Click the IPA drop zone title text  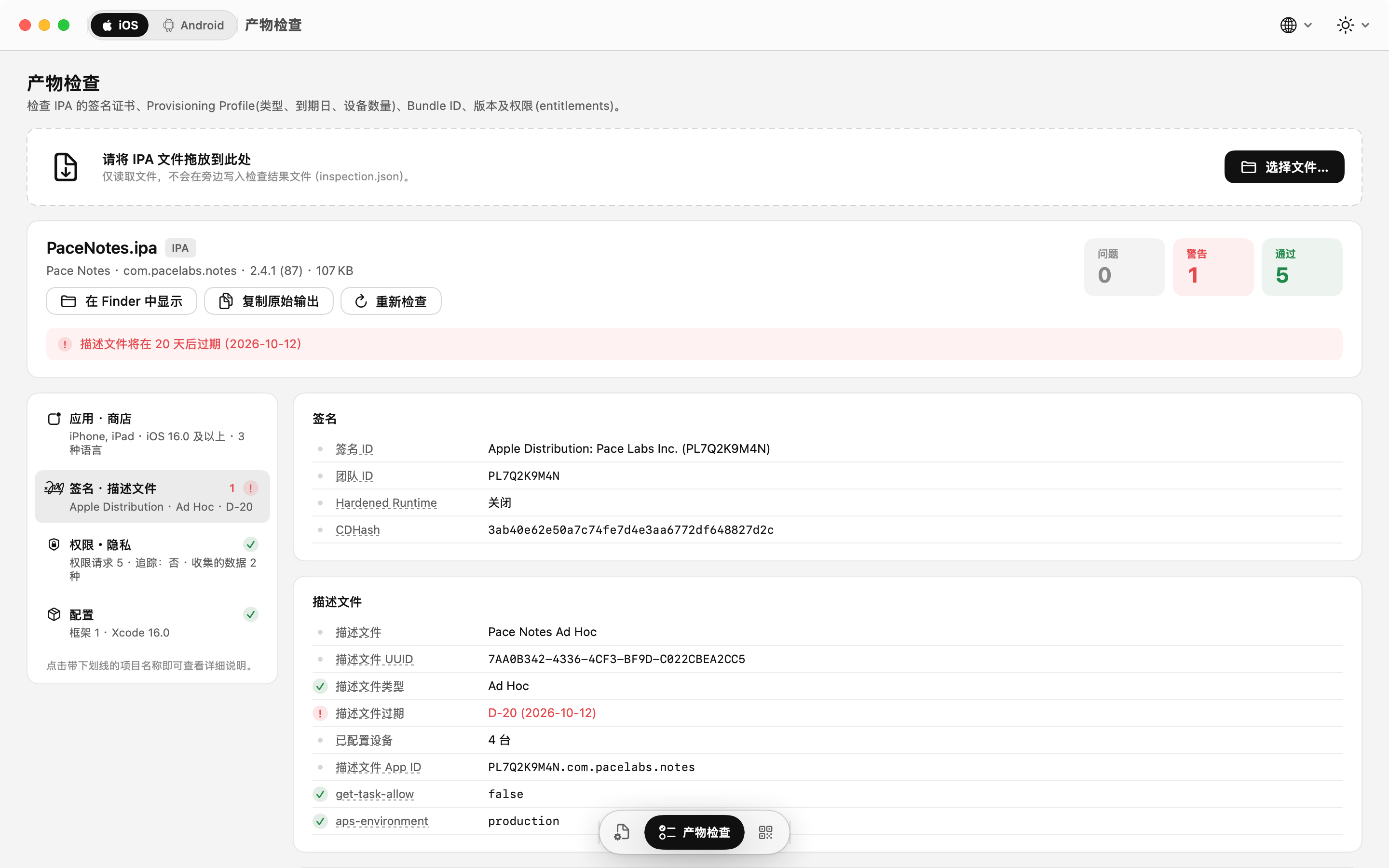pyautogui.click(x=177, y=159)
